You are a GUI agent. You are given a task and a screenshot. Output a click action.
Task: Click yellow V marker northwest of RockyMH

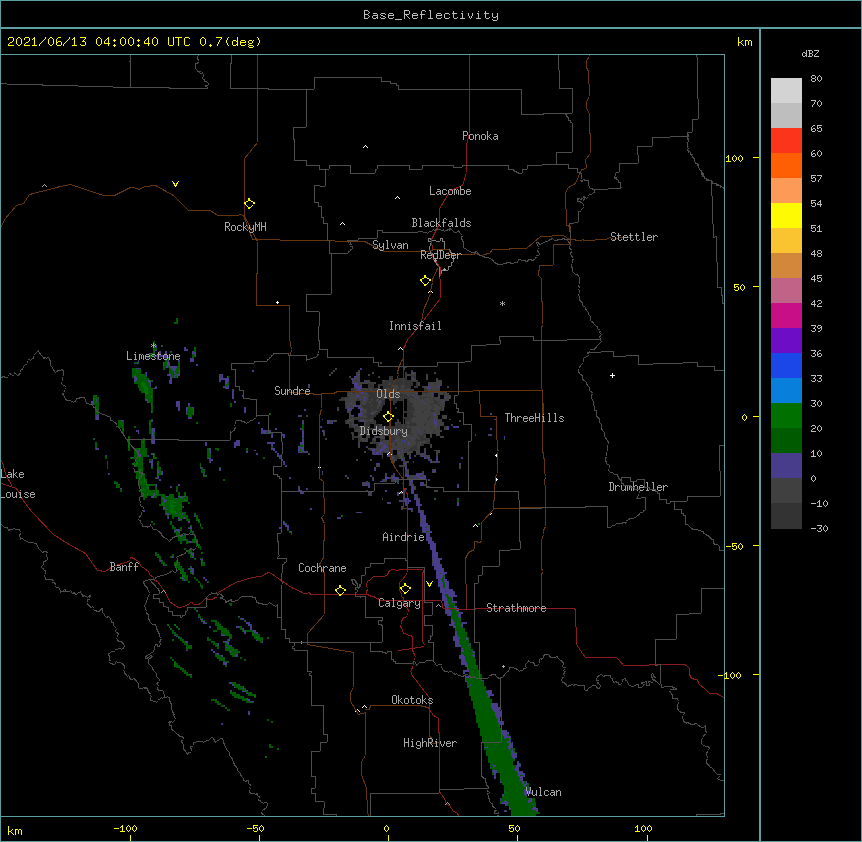pos(175,184)
